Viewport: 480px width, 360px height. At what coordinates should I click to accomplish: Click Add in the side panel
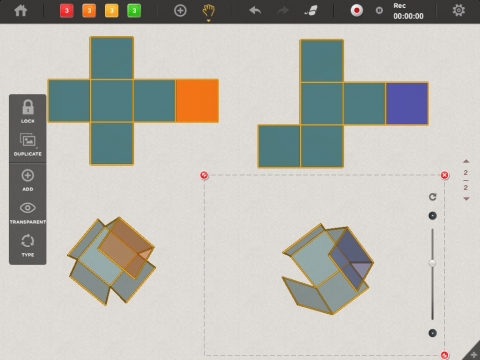[x=28, y=180]
